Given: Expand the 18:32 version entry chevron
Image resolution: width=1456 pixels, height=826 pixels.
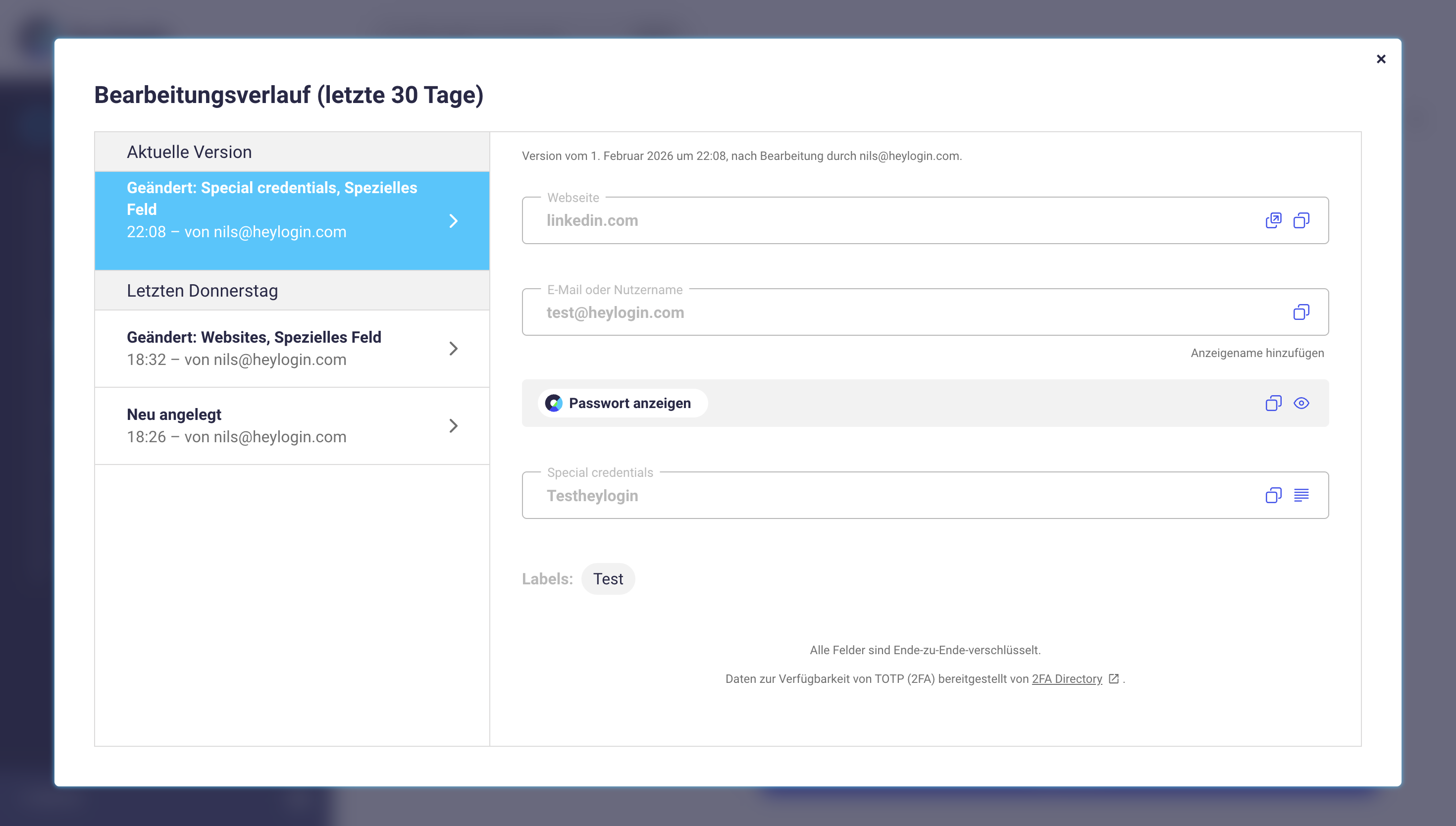Looking at the screenshot, I should coord(453,348).
